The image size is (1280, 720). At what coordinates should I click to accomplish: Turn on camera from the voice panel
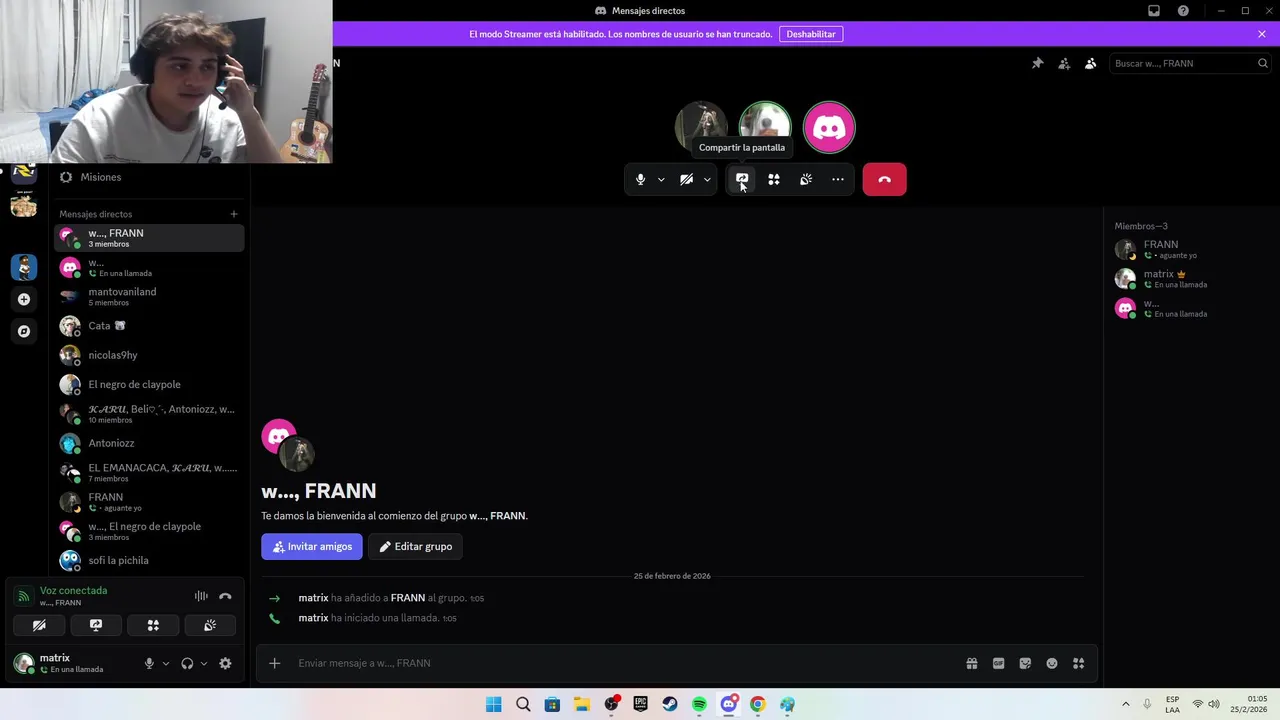pos(39,625)
